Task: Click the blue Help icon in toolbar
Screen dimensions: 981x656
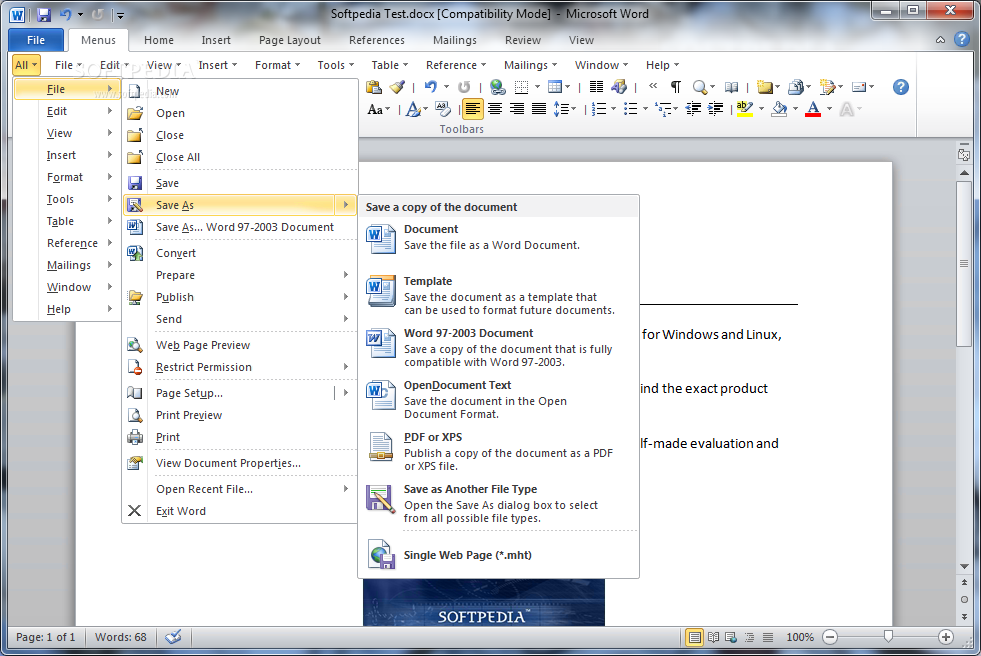Action: pos(900,87)
